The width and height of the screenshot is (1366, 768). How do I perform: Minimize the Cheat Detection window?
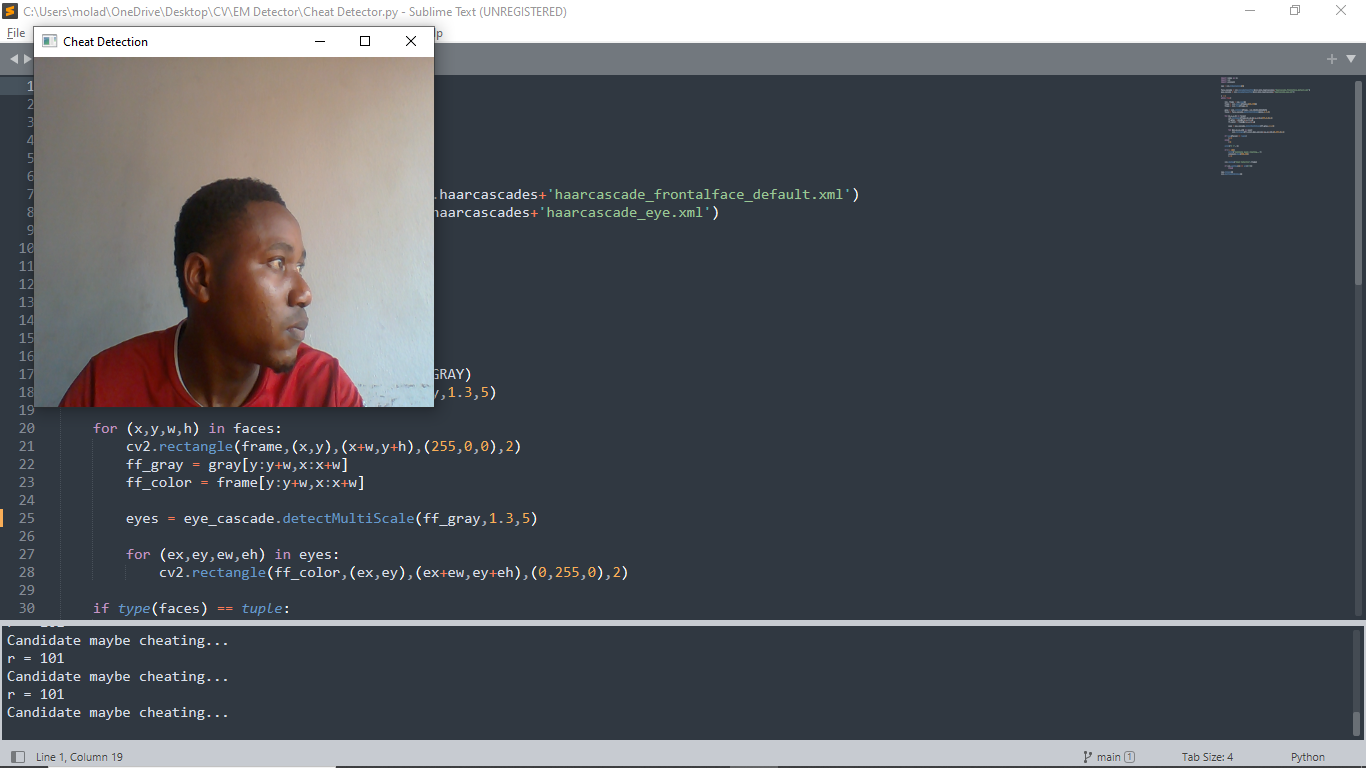(320, 41)
